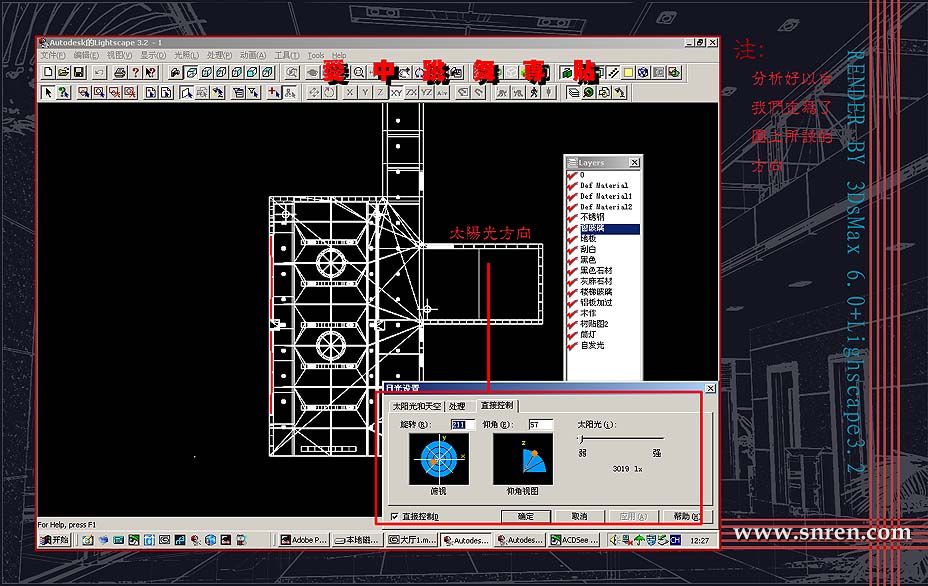Click the 帮助 button in the dialog

click(687, 516)
